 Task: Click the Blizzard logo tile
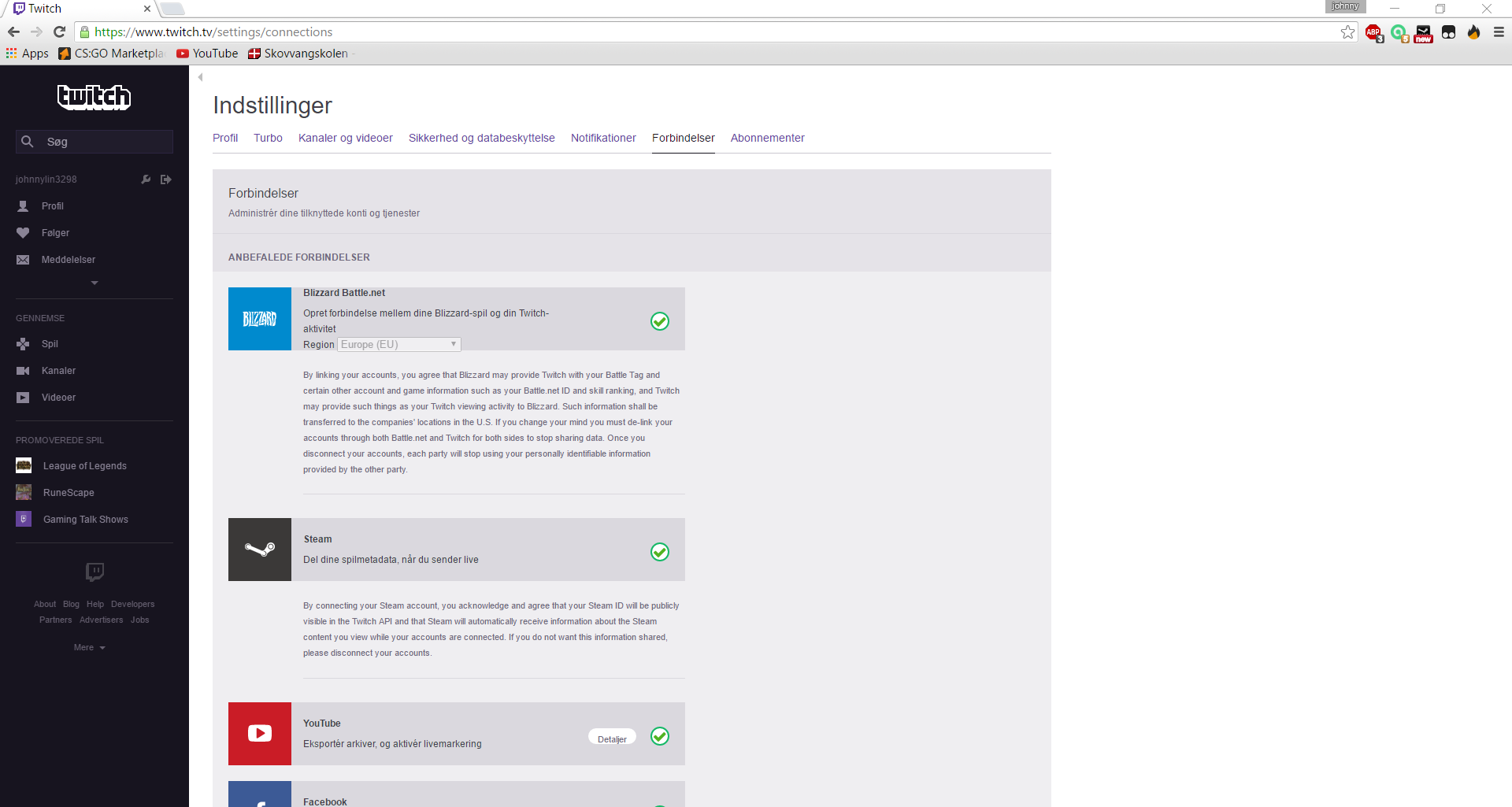point(260,319)
